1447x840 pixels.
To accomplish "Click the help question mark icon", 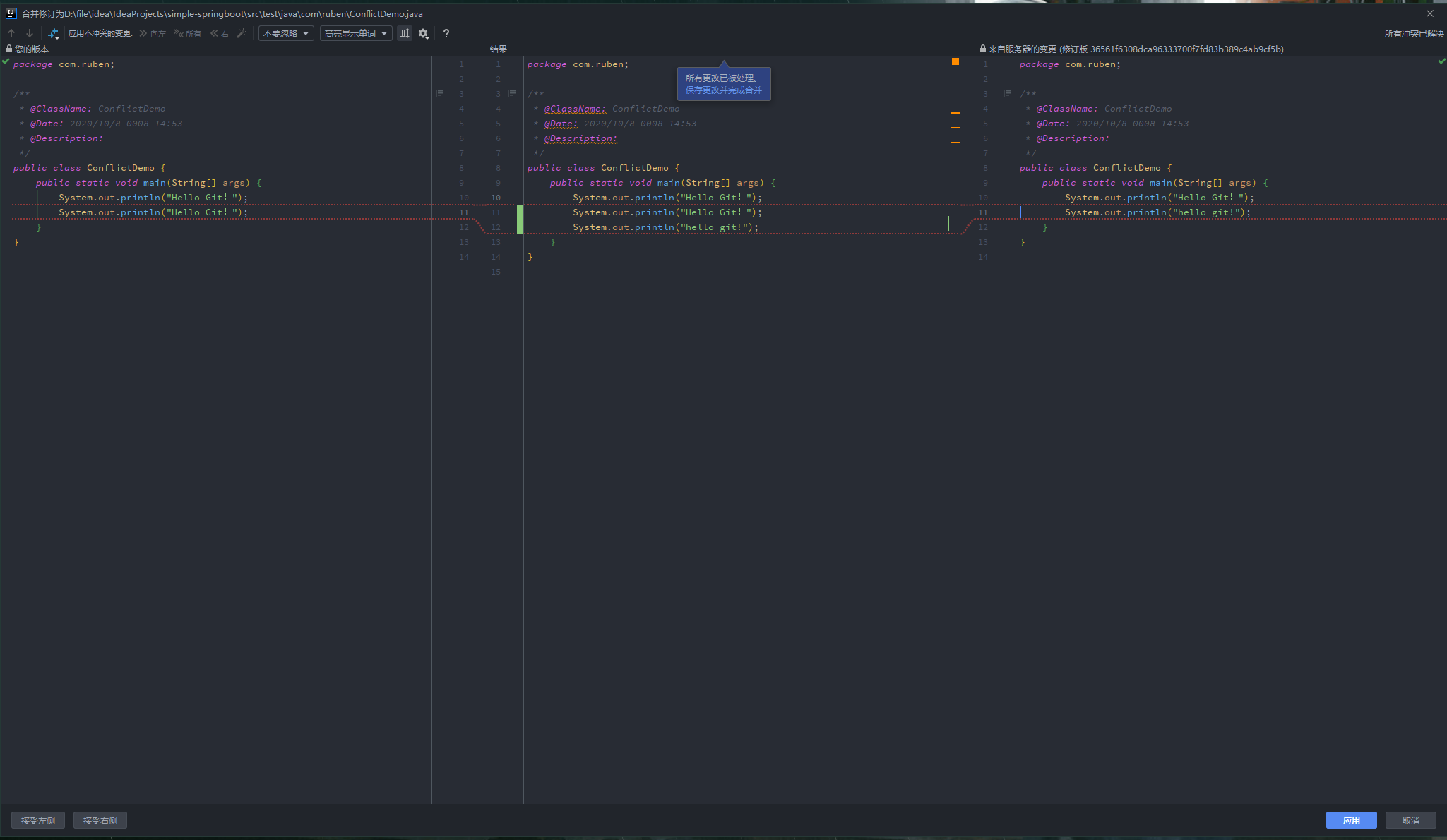I will [446, 33].
